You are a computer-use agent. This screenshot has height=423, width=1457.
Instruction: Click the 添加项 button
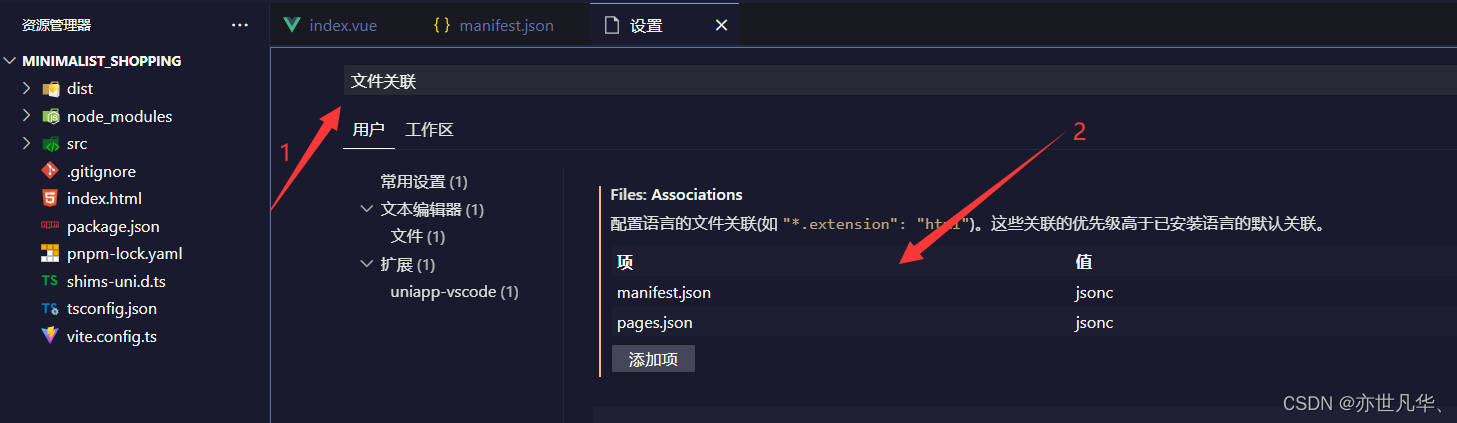653,359
